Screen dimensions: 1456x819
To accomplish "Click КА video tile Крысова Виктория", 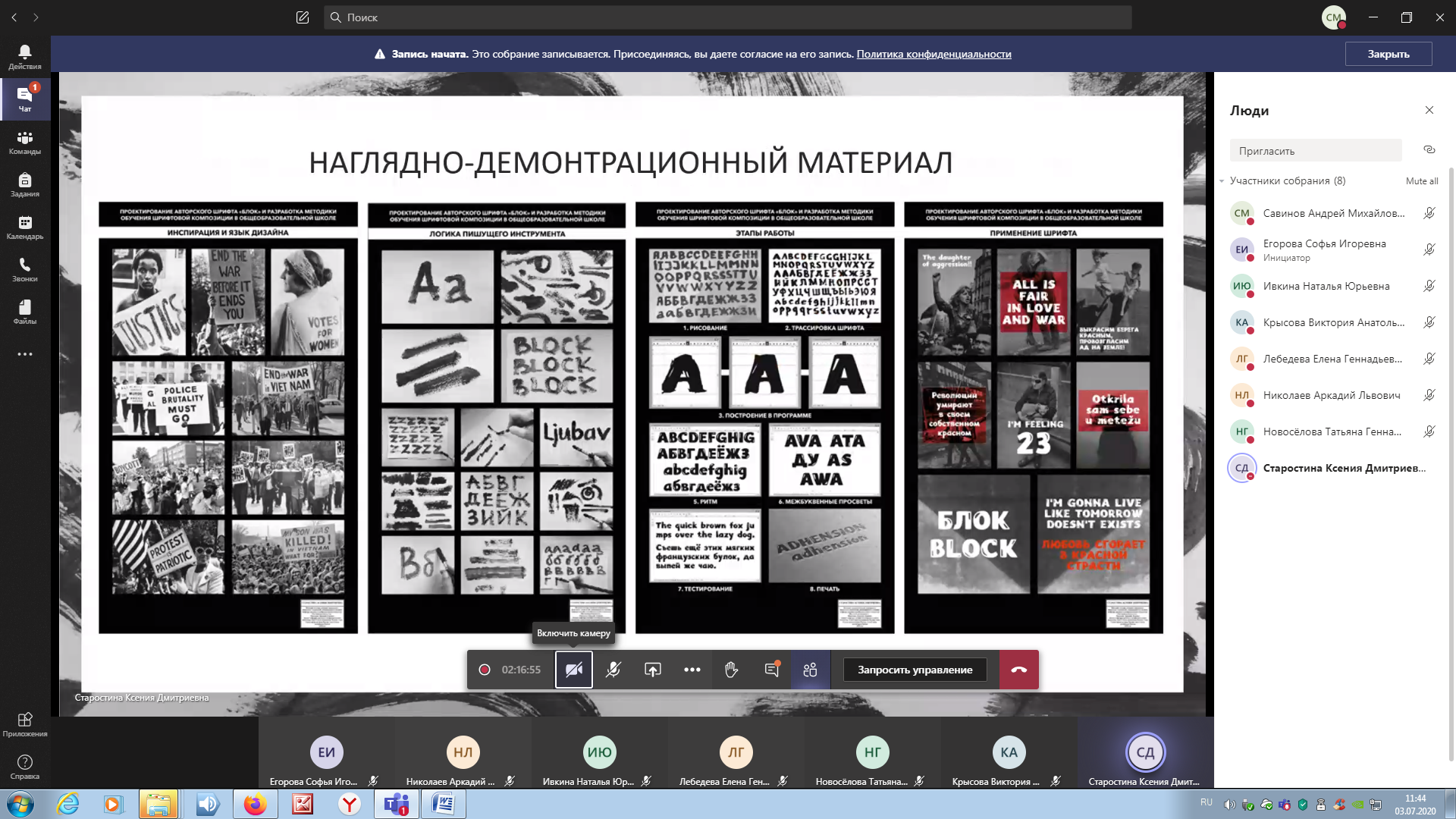I will click(1009, 753).
